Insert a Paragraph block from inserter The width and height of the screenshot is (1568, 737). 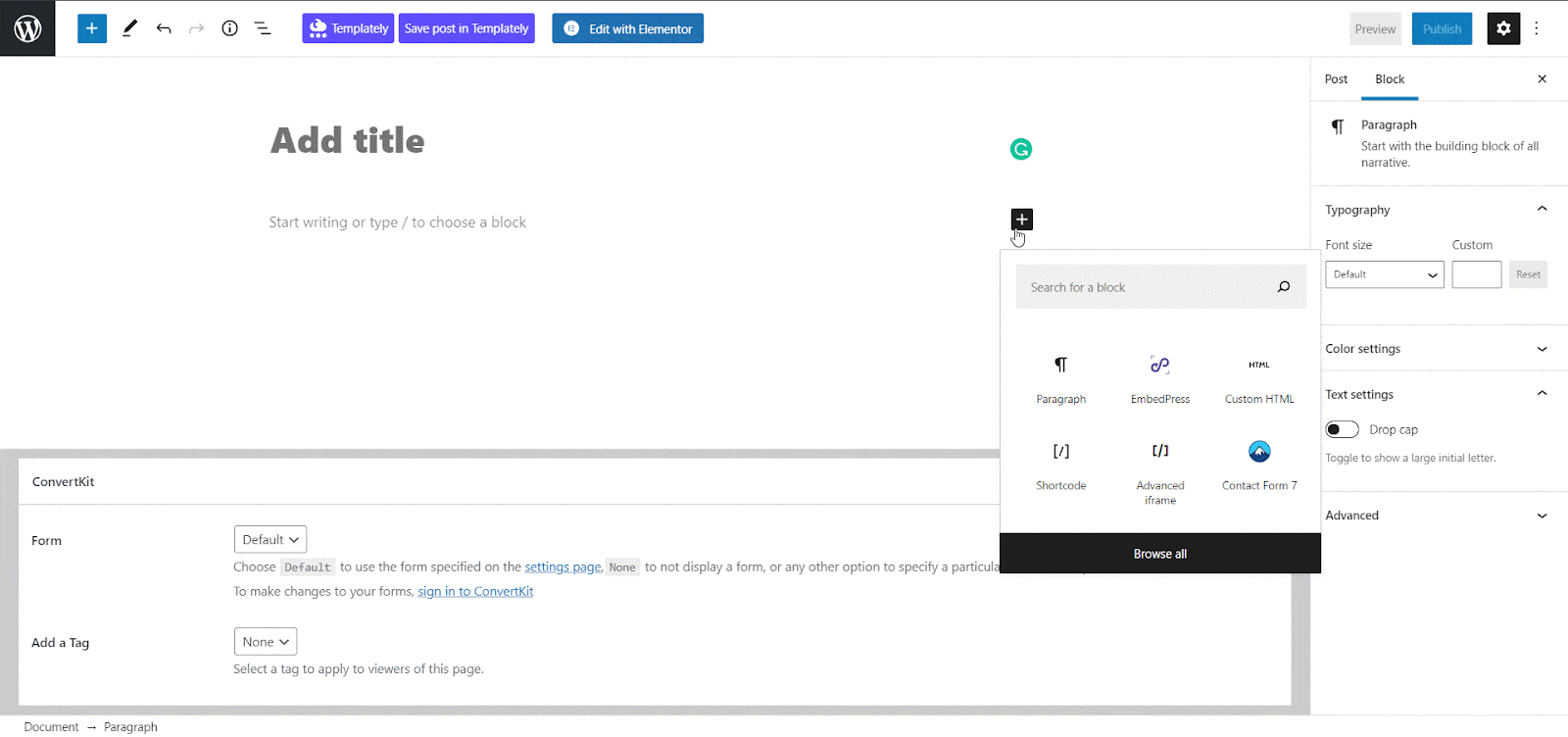pyautogui.click(x=1060, y=379)
